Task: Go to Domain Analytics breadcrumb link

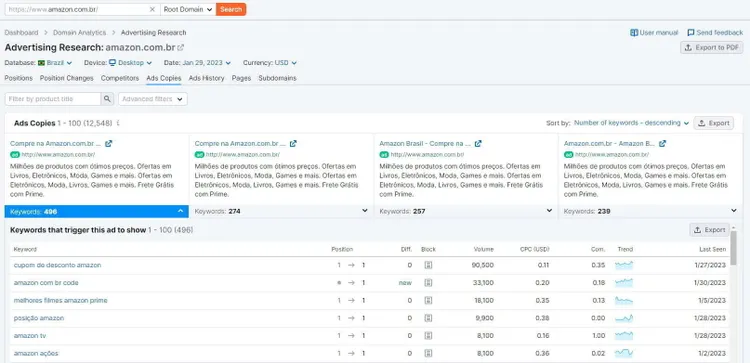Action: click(79, 33)
